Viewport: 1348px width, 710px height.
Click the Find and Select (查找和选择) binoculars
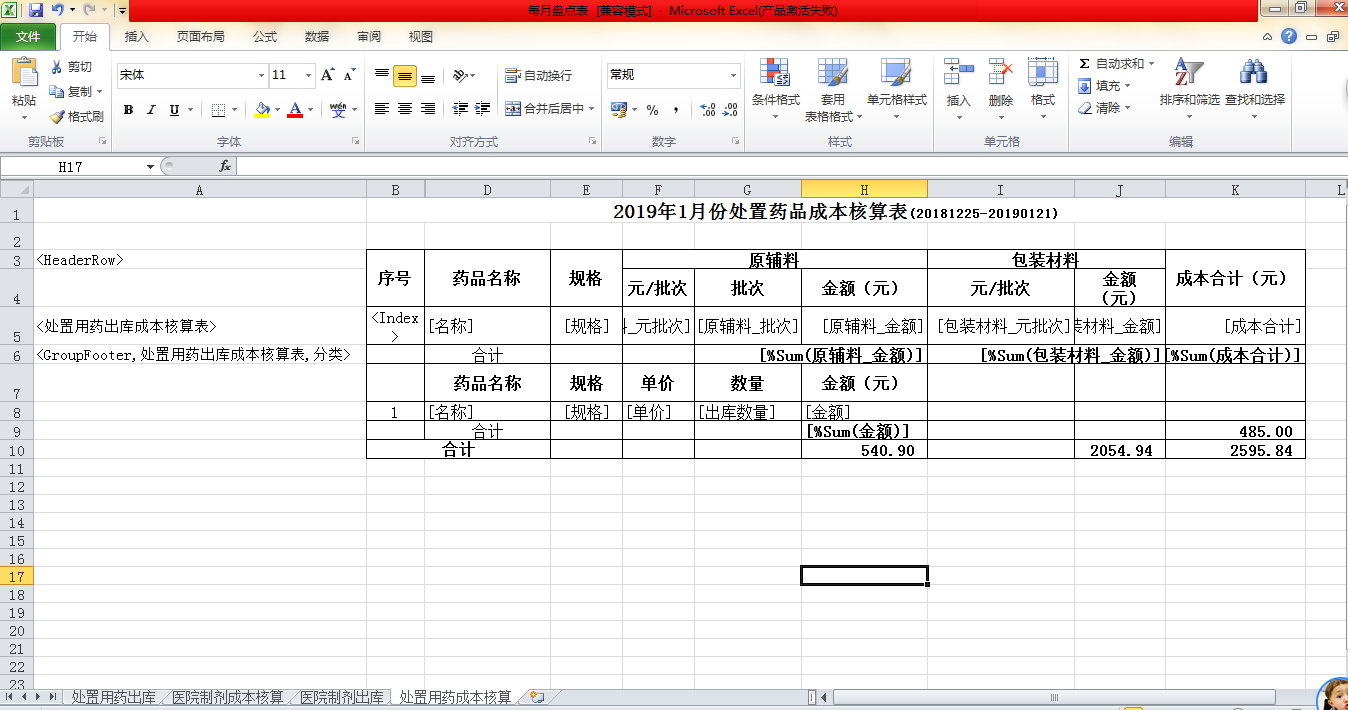1254,73
